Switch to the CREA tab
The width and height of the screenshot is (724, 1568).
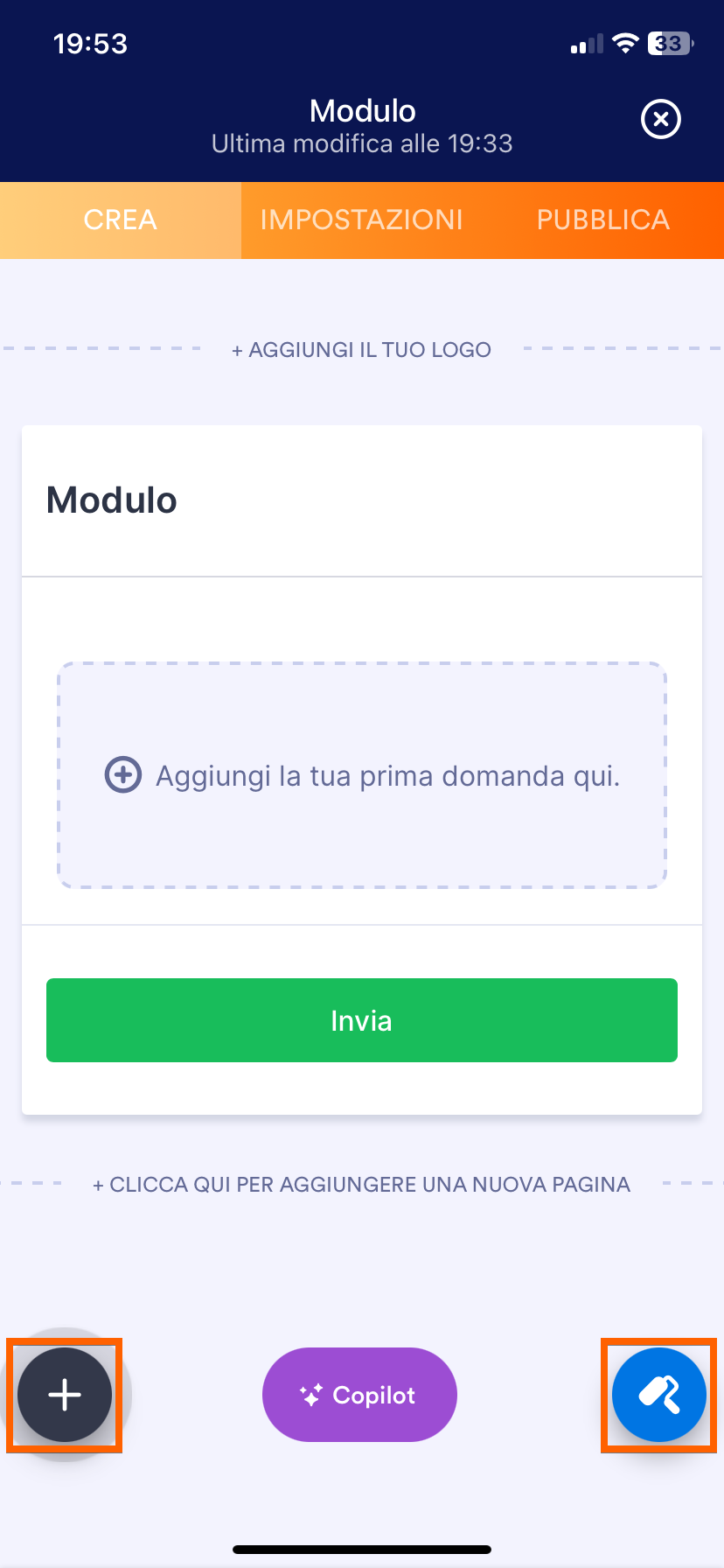coord(121,220)
